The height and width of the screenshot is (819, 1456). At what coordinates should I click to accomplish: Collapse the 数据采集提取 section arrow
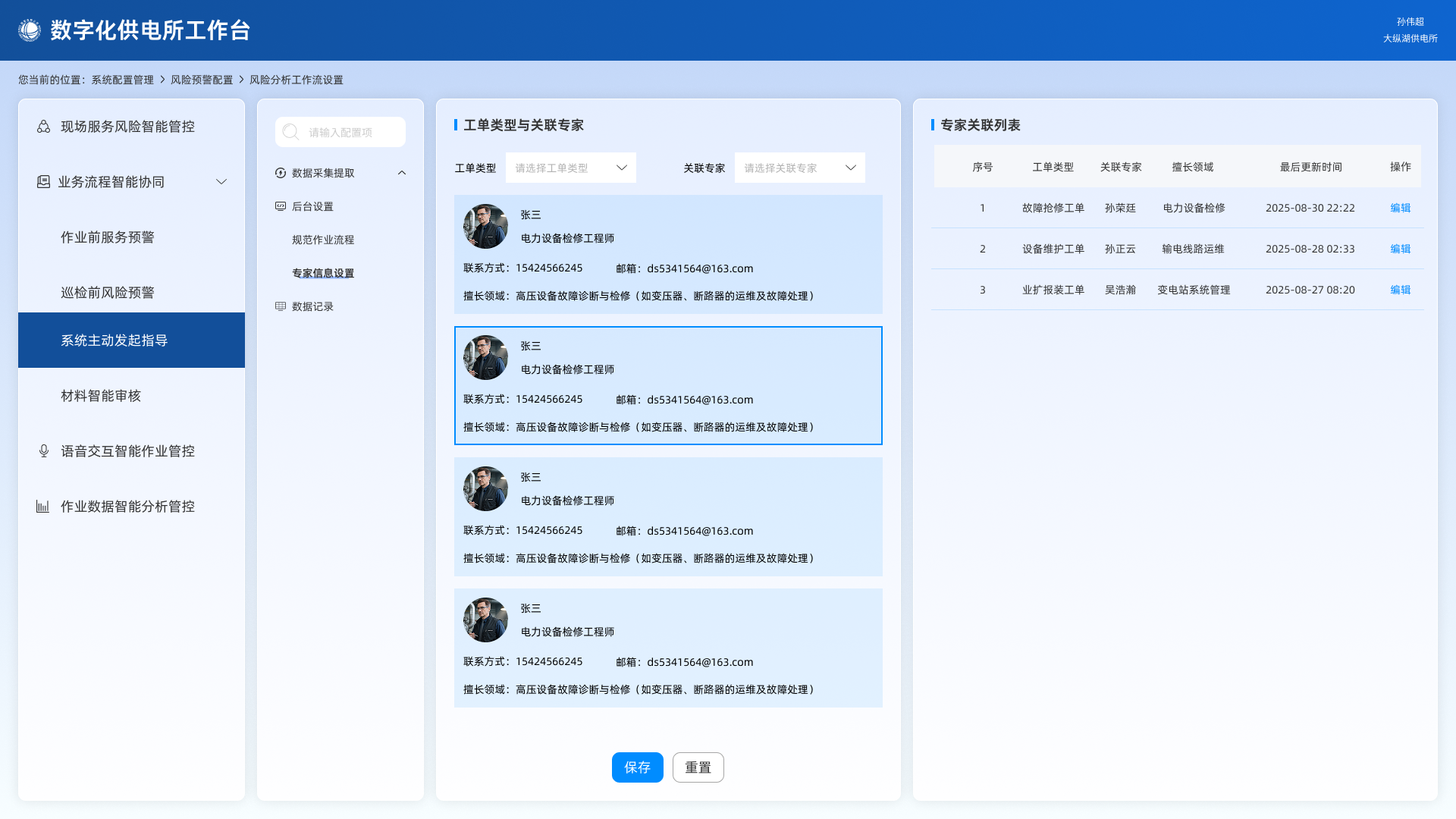[402, 173]
